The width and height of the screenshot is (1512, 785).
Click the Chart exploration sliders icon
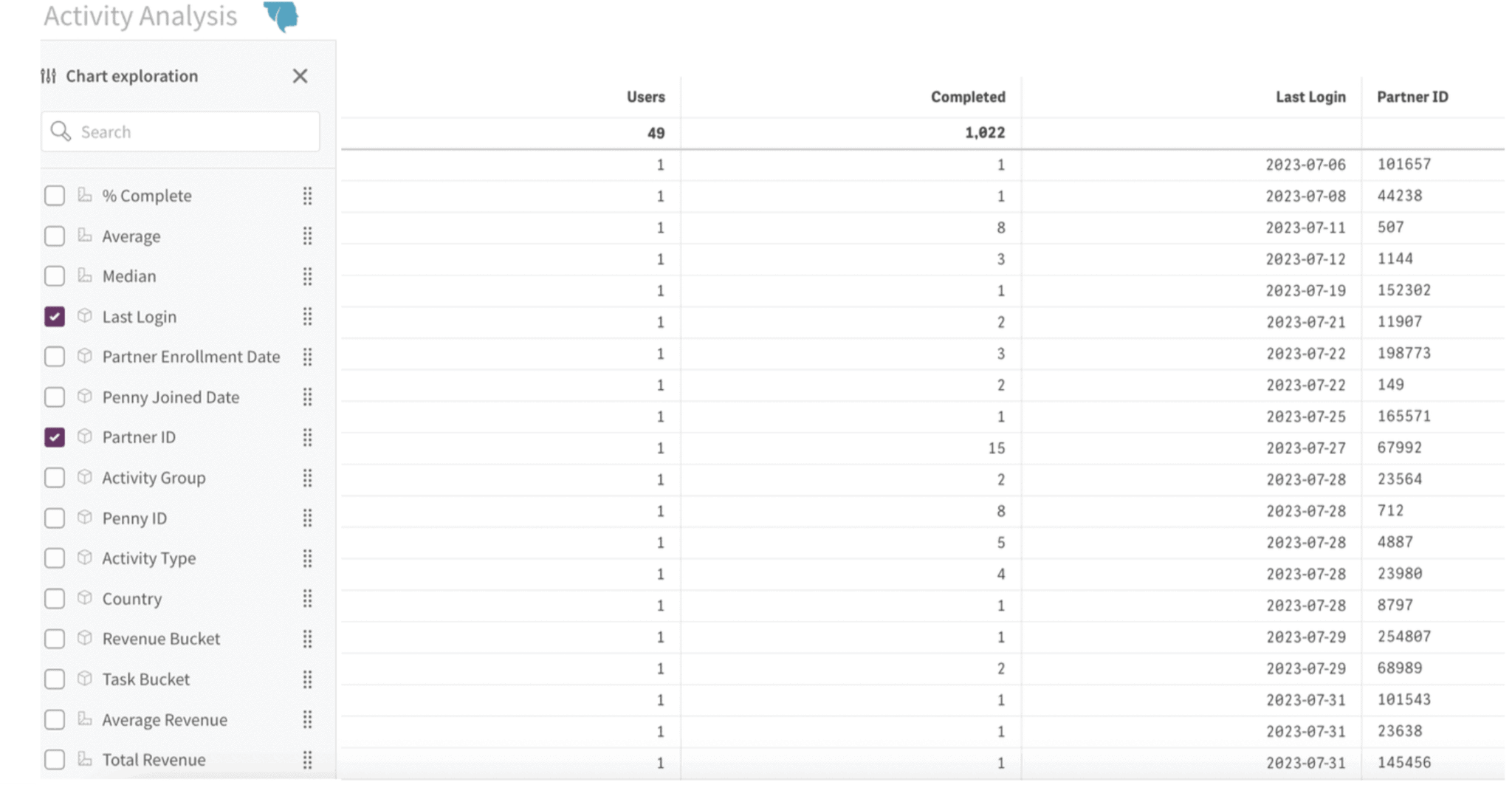pyautogui.click(x=49, y=76)
